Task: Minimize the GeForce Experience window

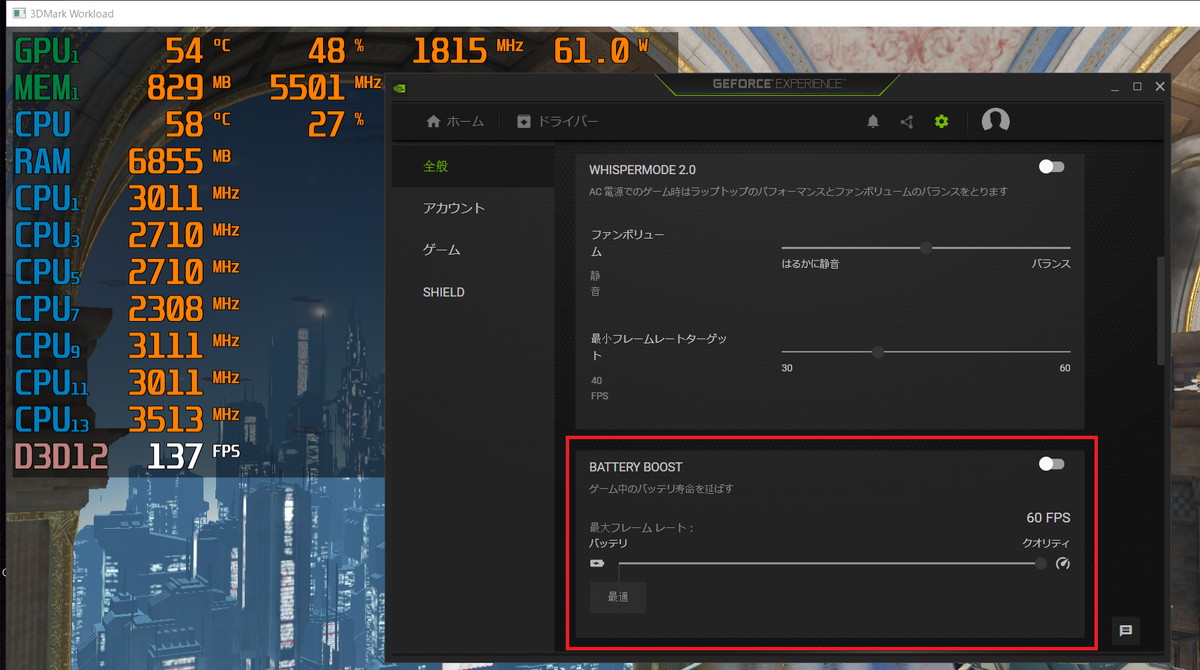Action: (x=1115, y=87)
